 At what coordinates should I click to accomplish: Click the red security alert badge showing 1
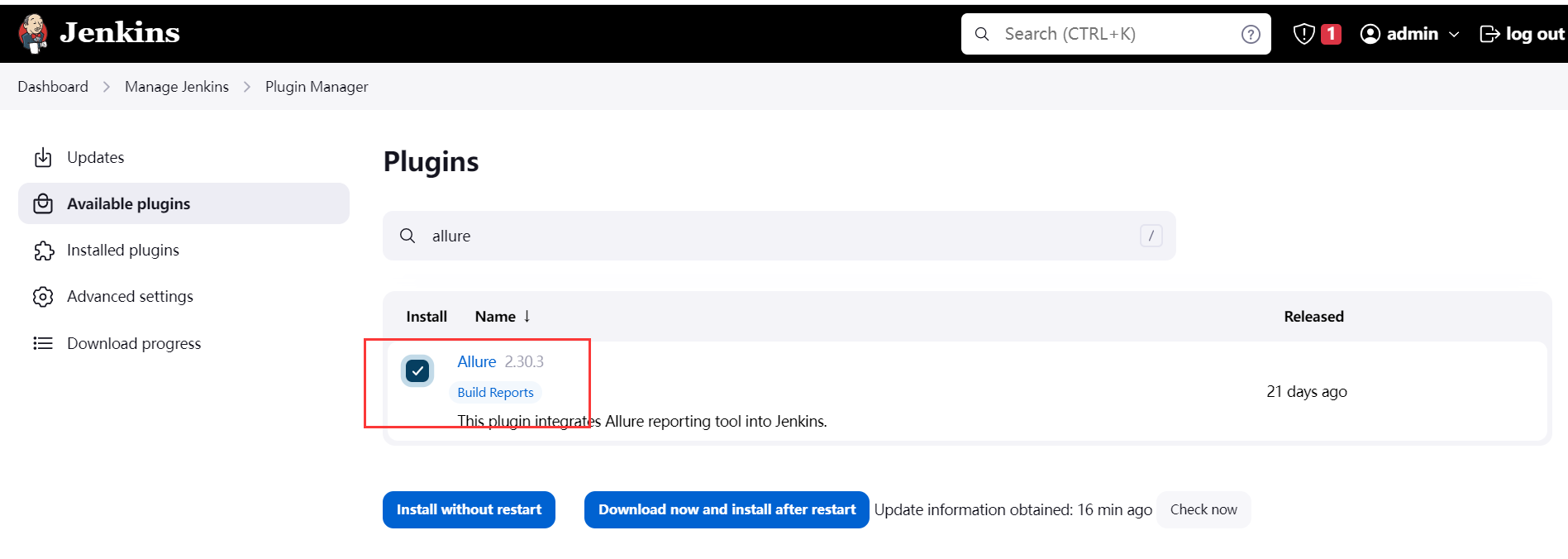(1331, 34)
